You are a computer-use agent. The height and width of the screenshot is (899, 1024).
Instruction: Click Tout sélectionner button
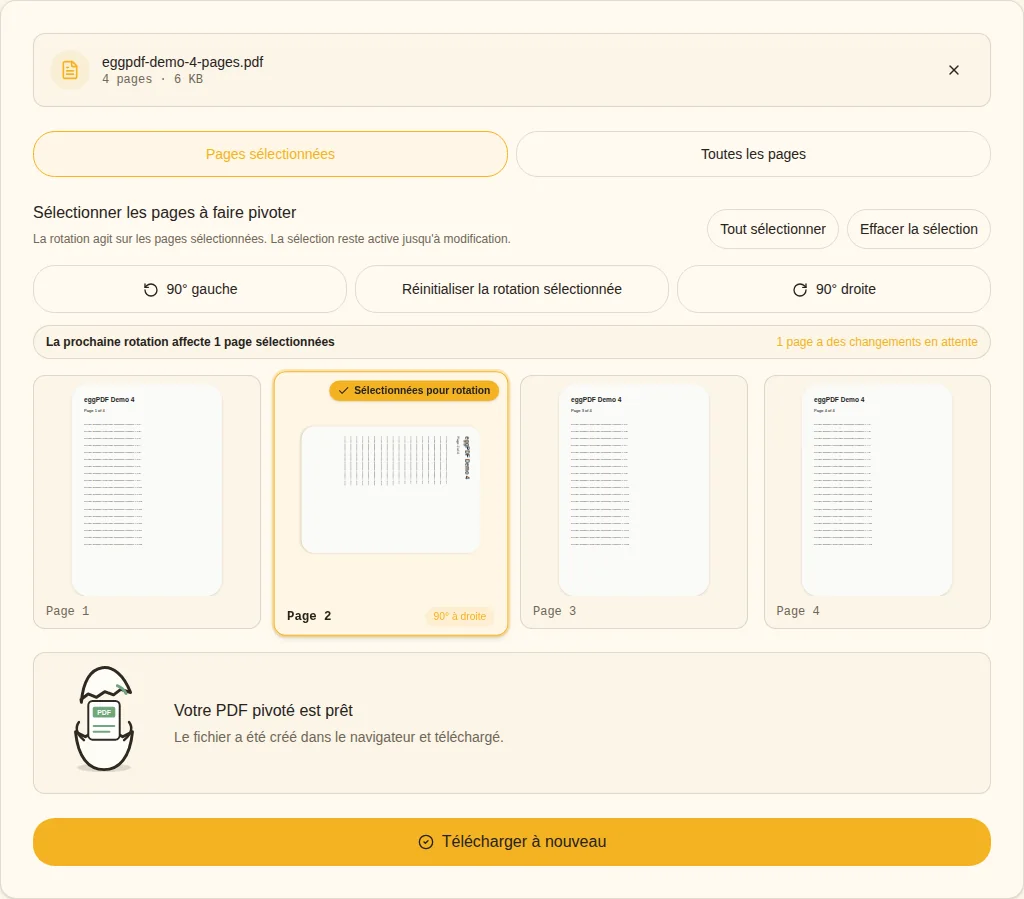point(773,229)
